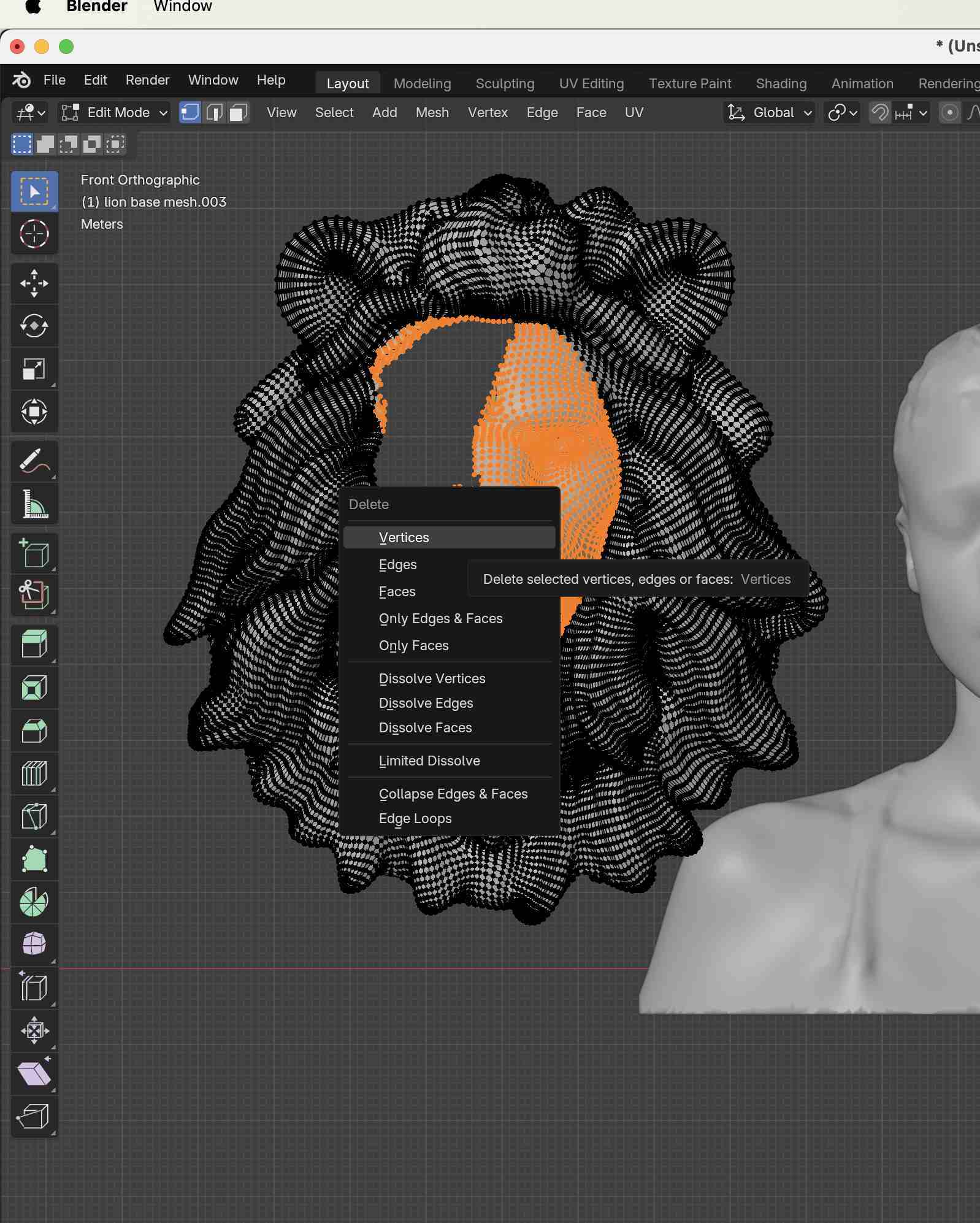Toggle proportional editing

click(950, 112)
